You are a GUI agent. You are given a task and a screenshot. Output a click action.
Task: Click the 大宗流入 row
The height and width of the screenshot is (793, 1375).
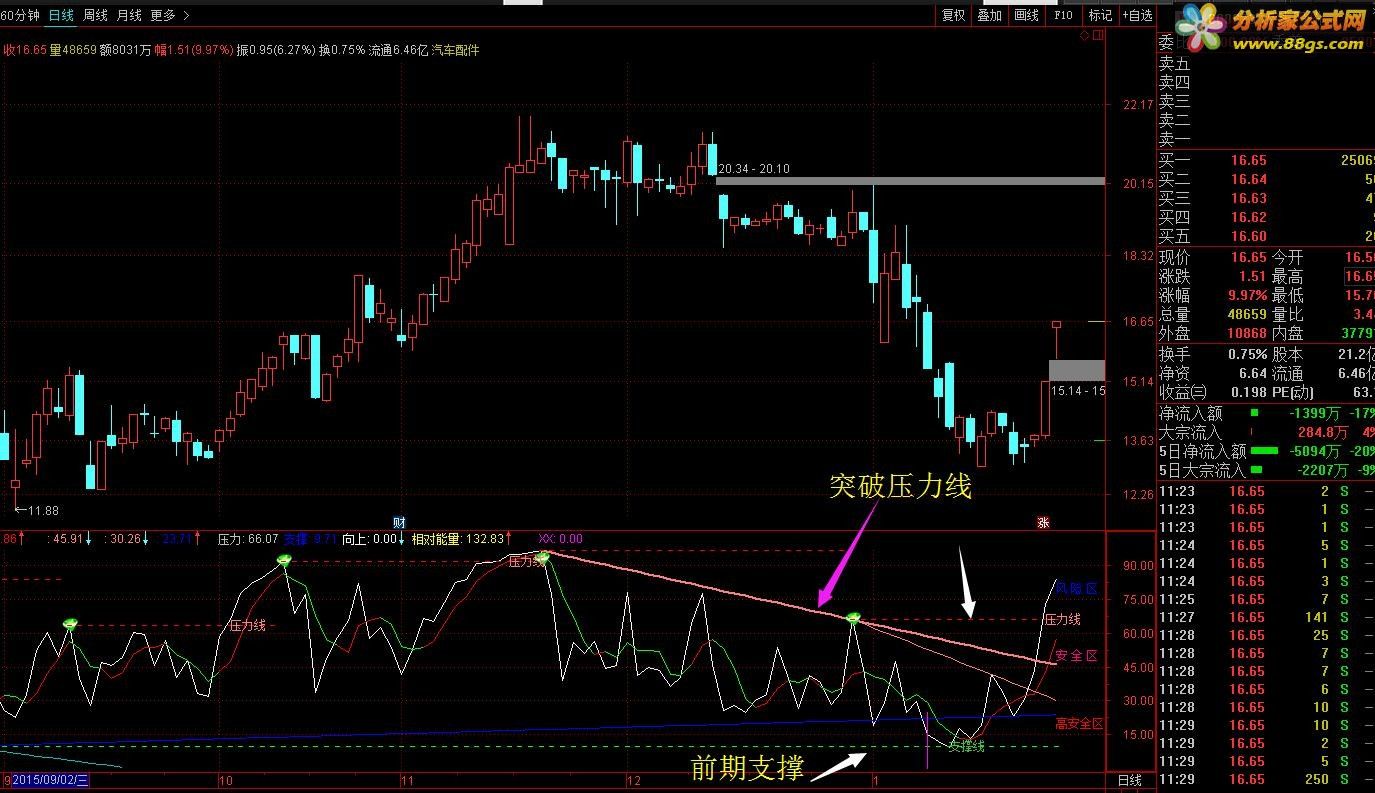click(x=1266, y=433)
